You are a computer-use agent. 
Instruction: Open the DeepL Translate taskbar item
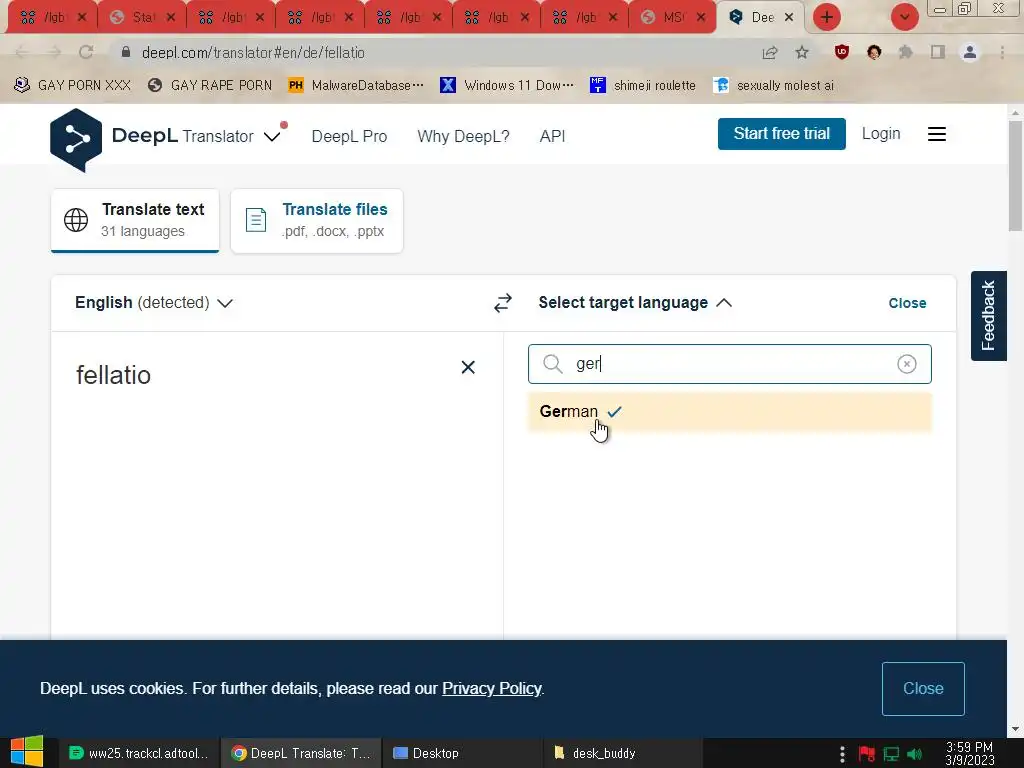tap(301, 753)
